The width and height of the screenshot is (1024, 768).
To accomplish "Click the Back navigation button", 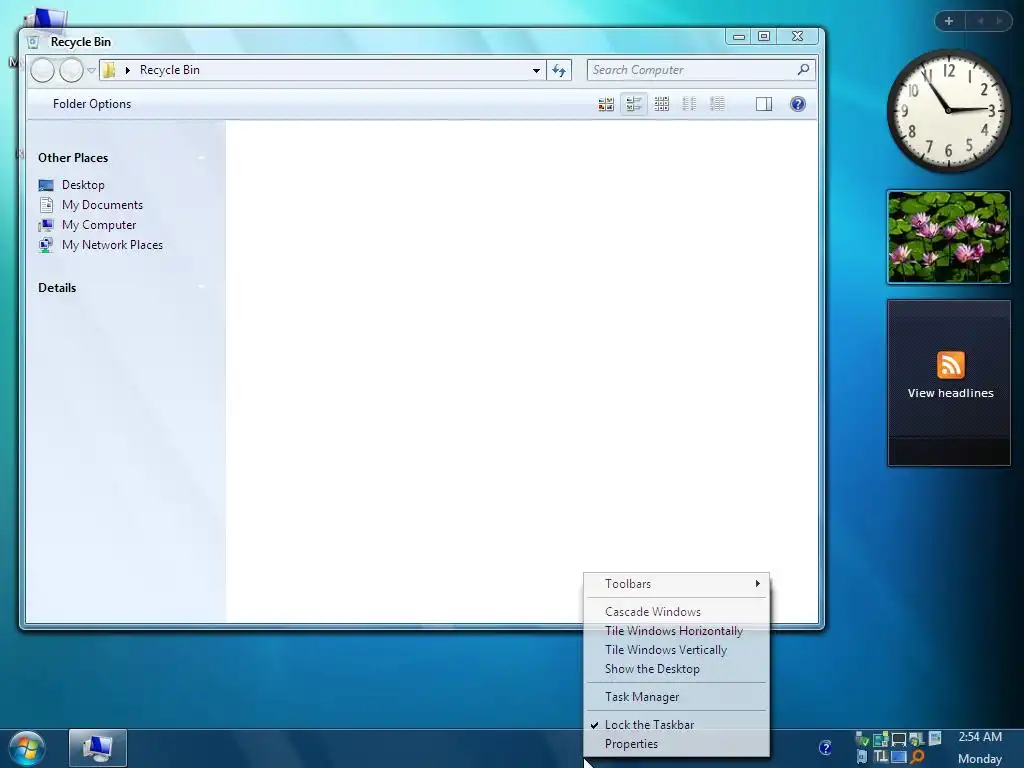I will point(42,70).
